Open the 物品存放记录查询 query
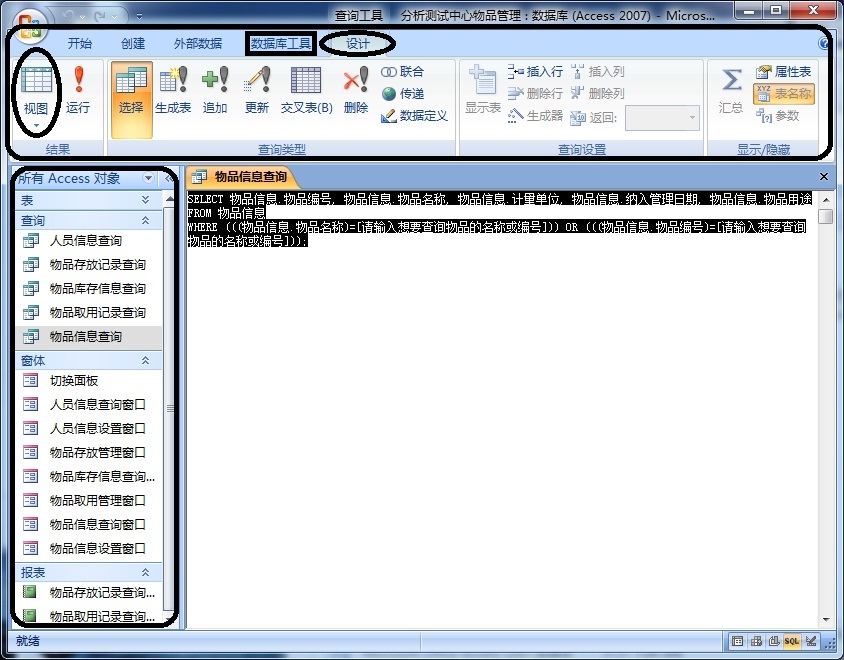844x660 pixels. (89, 265)
